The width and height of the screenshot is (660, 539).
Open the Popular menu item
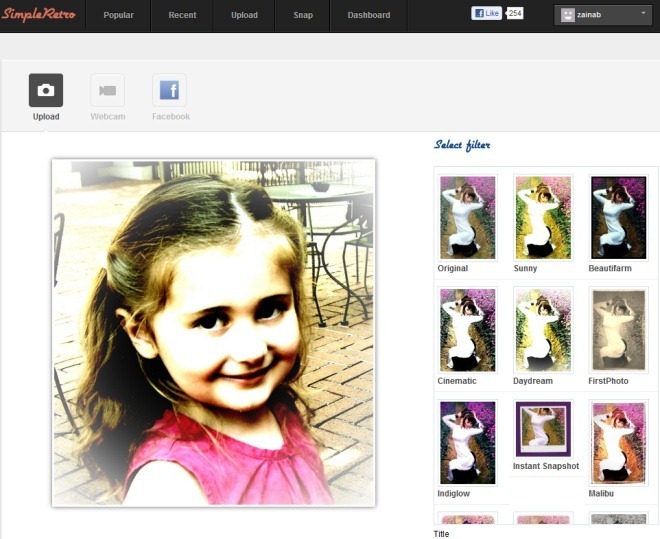[118, 15]
